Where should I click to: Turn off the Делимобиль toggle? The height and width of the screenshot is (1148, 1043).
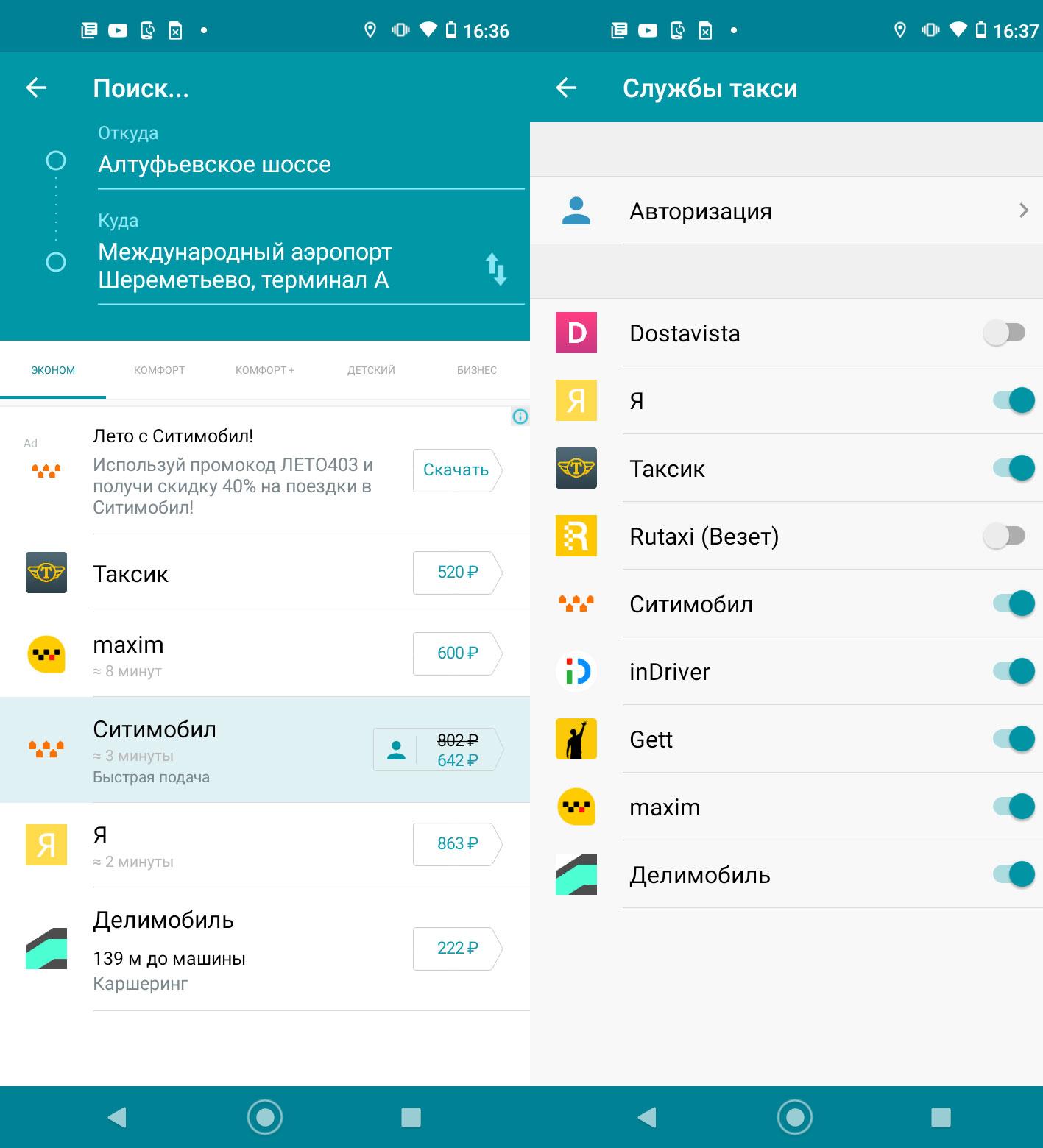pyautogui.click(x=1014, y=874)
